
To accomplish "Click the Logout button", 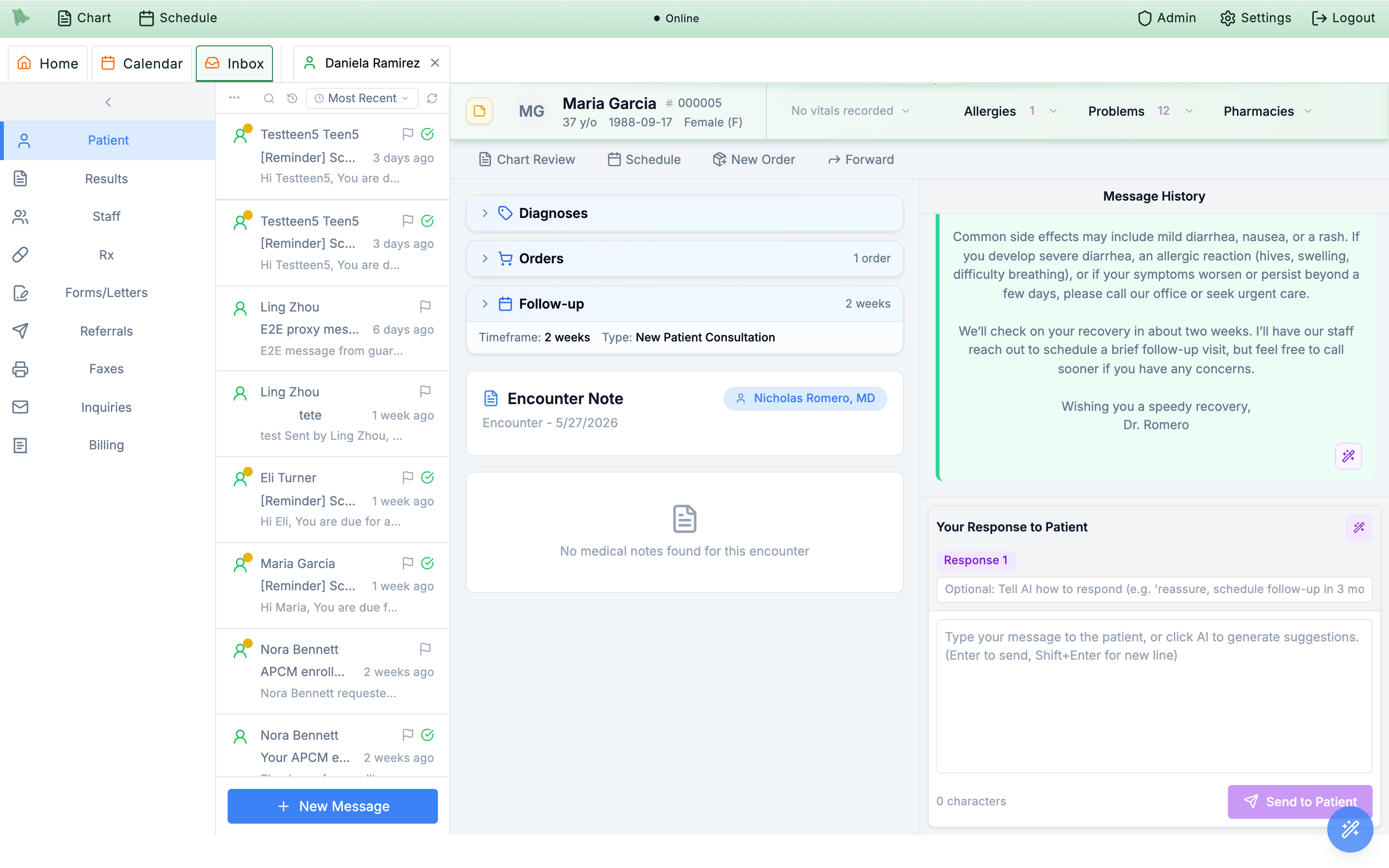I will tap(1344, 18).
